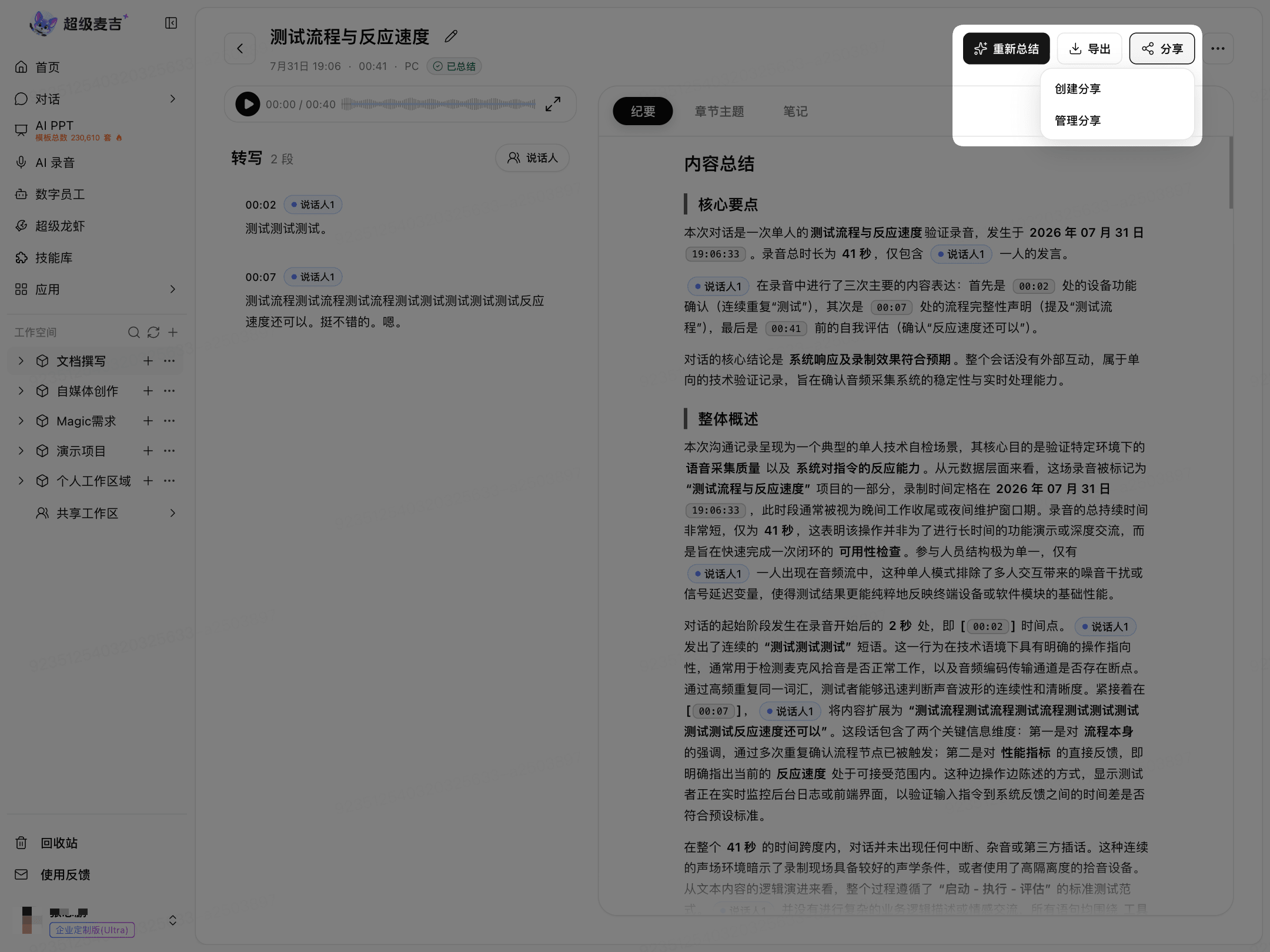Click the 导出 export button
This screenshot has height=952, width=1270.
(1089, 48)
